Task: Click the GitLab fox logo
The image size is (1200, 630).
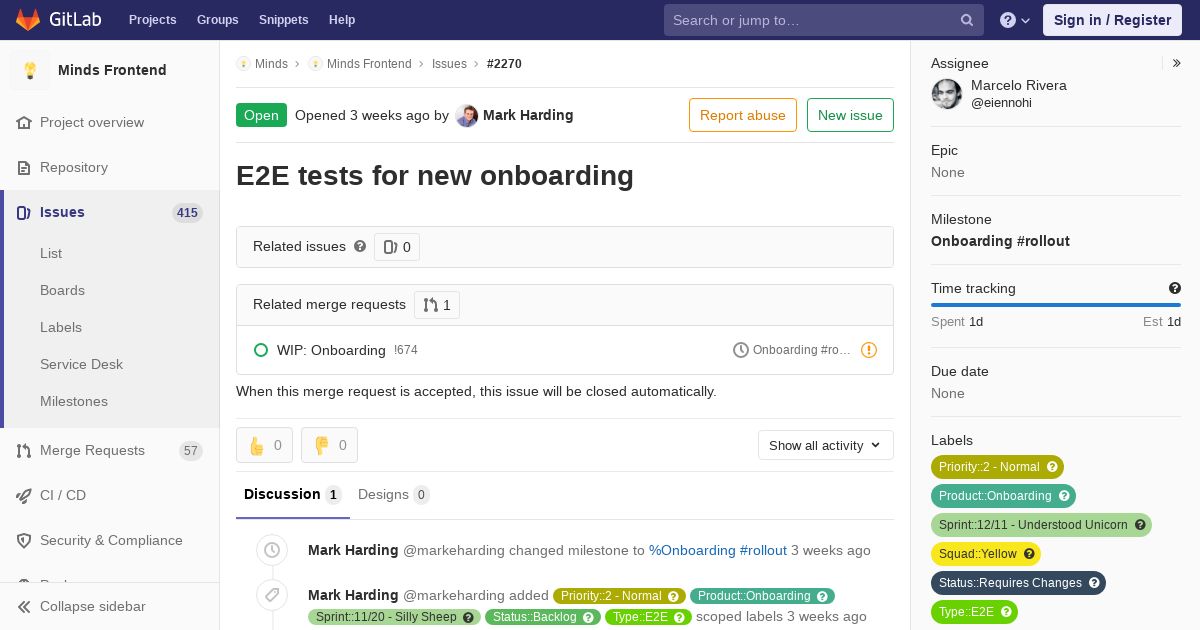Action: (28, 19)
